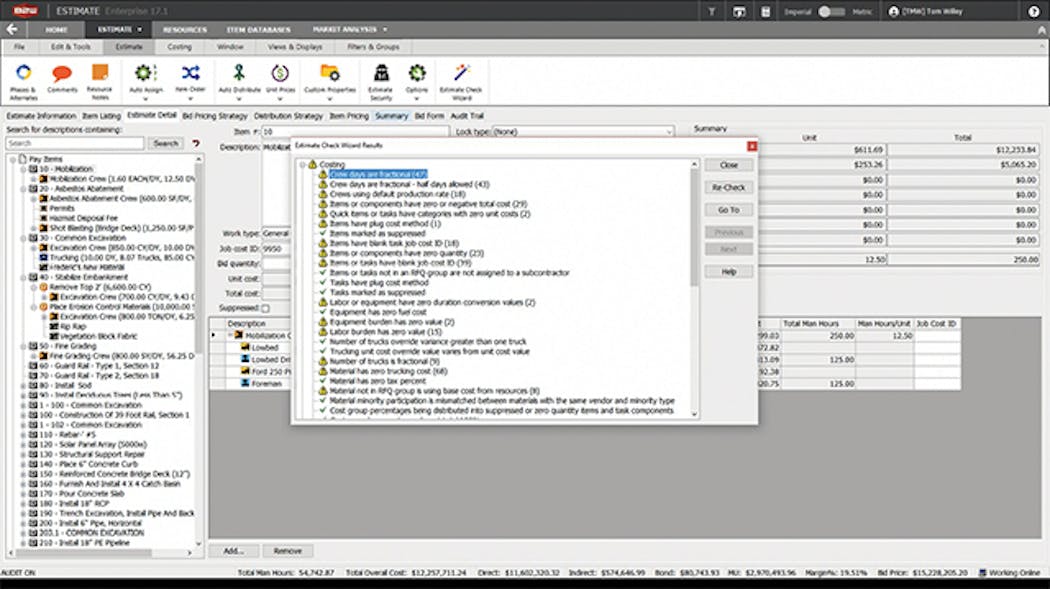Click the Item # input field
The image size is (1050, 589).
pos(354,132)
